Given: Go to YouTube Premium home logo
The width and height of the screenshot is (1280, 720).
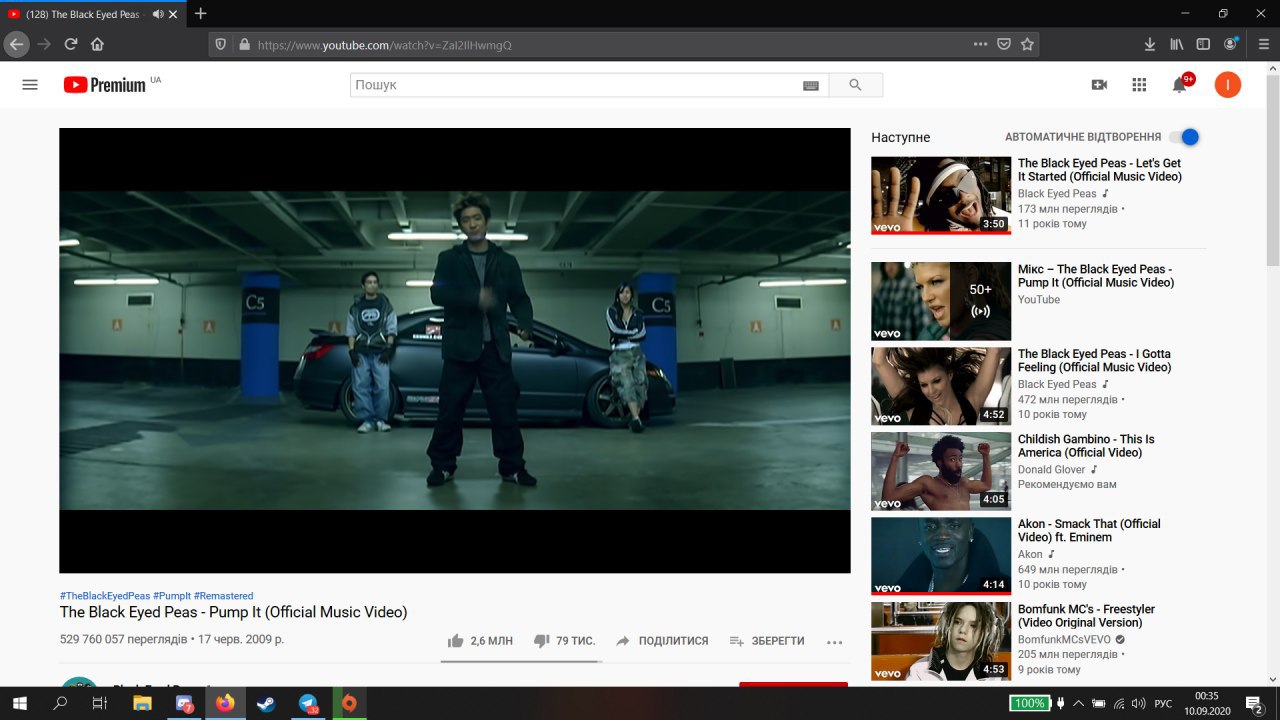Looking at the screenshot, I should (105, 85).
